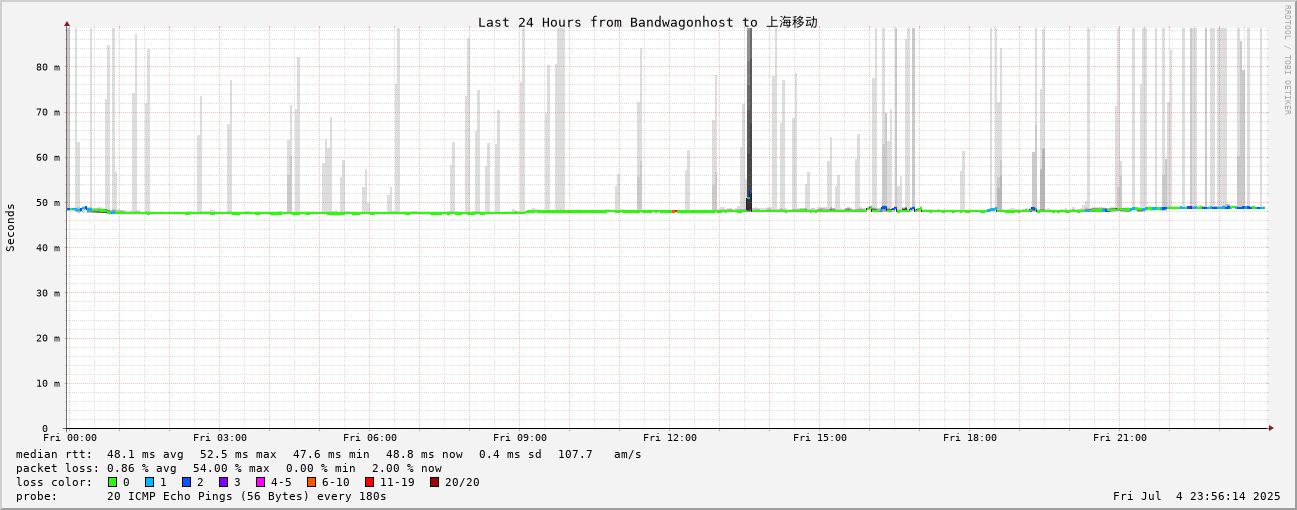Click the small red marker at Fri 12:00
The width and height of the screenshot is (1297, 510).
tap(675, 211)
